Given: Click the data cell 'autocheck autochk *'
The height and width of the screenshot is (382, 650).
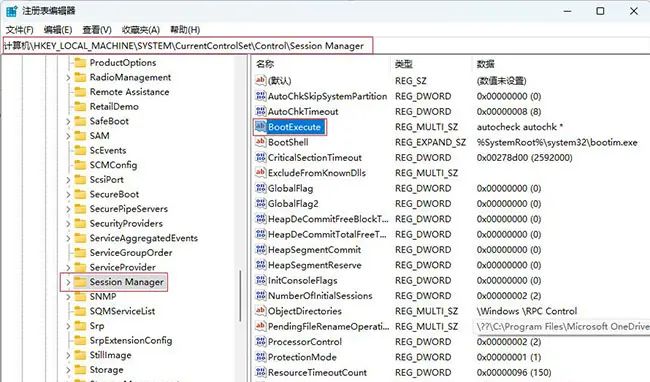Looking at the screenshot, I should click(x=519, y=127).
